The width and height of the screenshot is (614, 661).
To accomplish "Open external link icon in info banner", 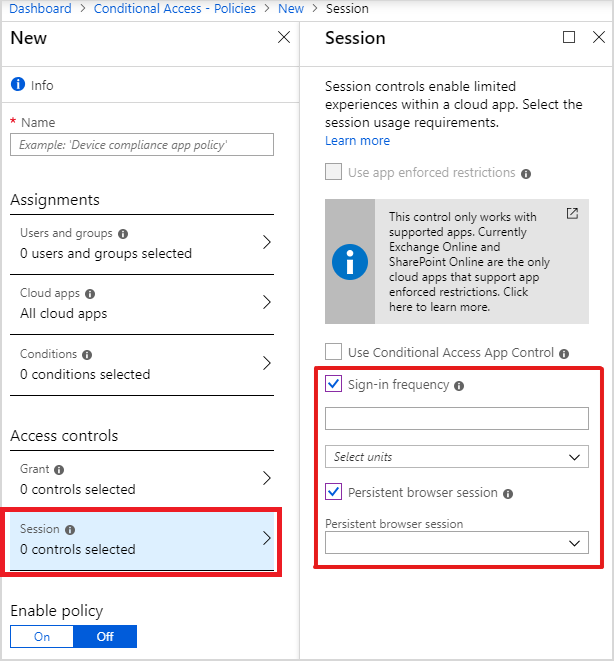I will tap(572, 213).
